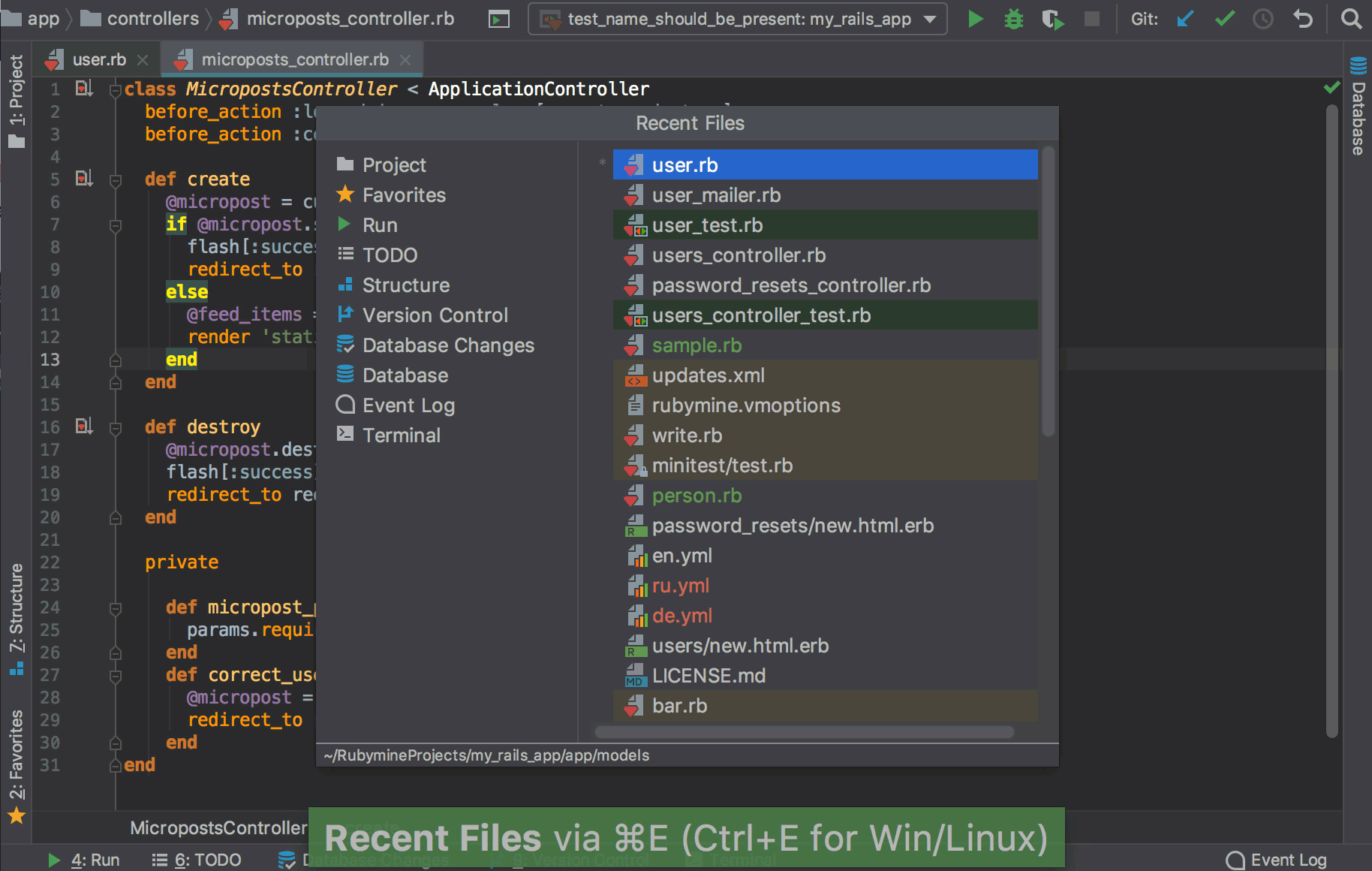The height and width of the screenshot is (871, 1372).
Task: Collapse the def destroy method fold
Action: click(115, 428)
